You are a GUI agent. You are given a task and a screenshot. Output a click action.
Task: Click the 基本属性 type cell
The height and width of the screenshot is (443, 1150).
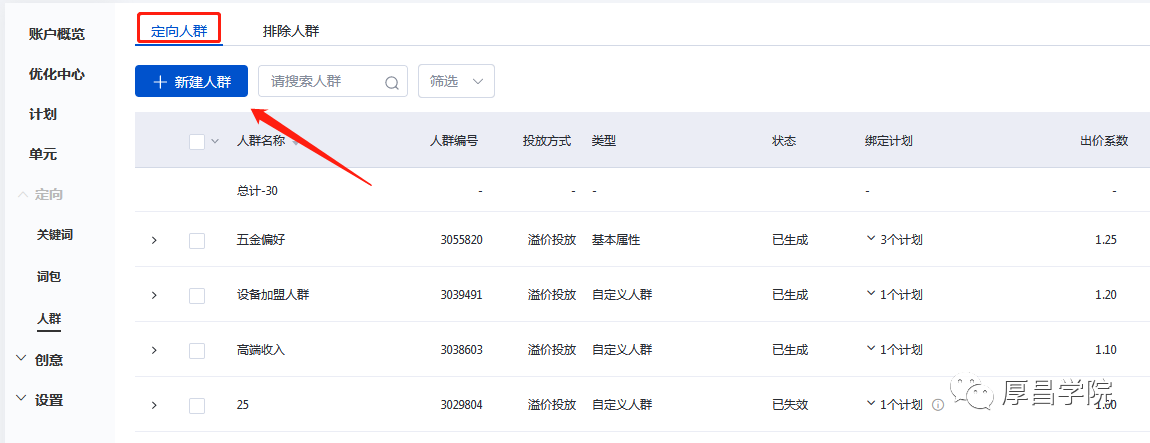pos(616,240)
